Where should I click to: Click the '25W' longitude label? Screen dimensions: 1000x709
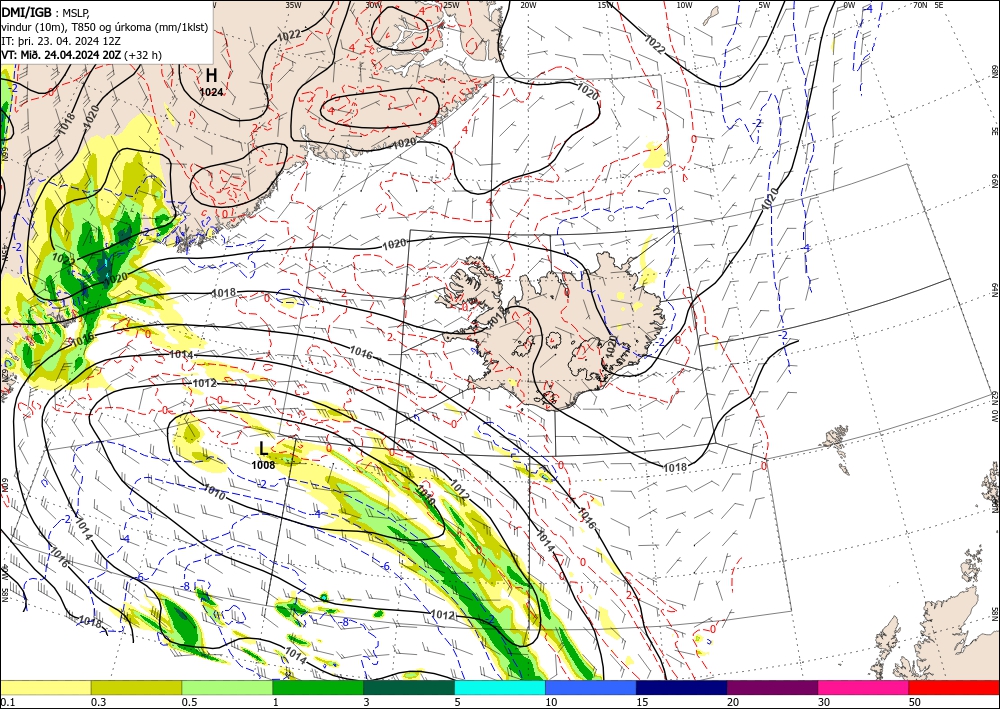(x=451, y=5)
